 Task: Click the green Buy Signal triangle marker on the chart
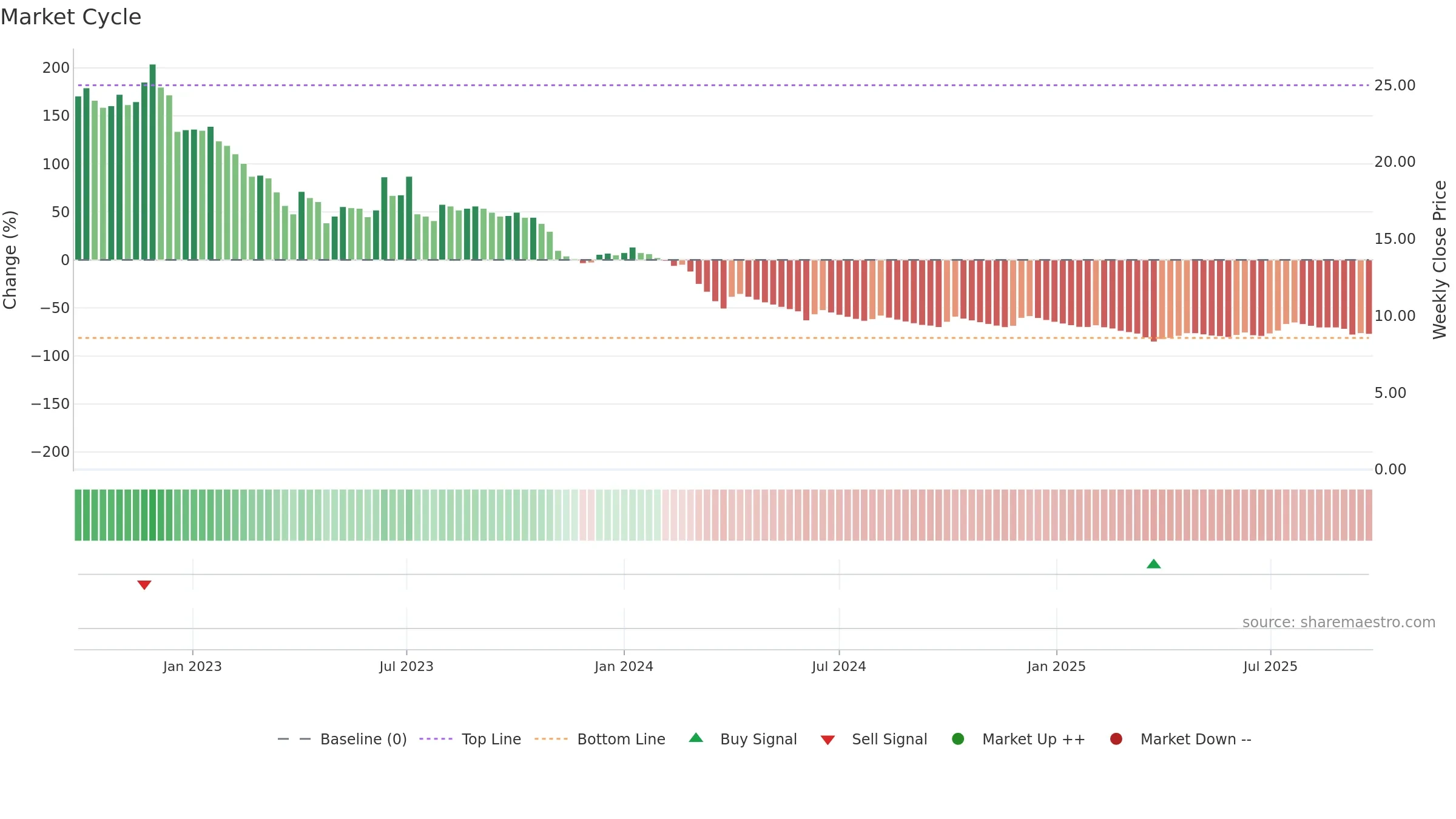coord(1153,564)
